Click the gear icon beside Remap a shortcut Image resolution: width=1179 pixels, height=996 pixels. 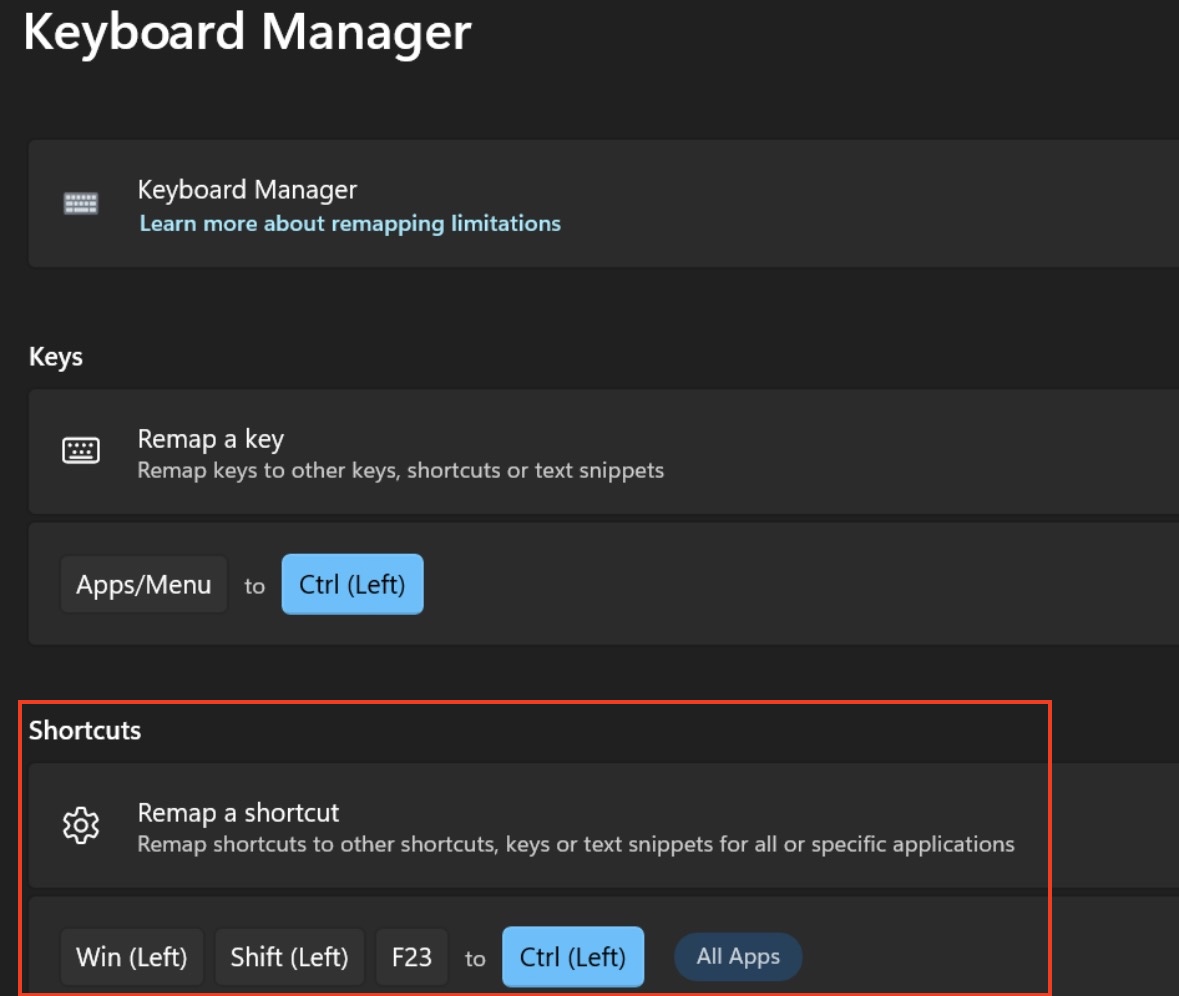tap(81, 826)
